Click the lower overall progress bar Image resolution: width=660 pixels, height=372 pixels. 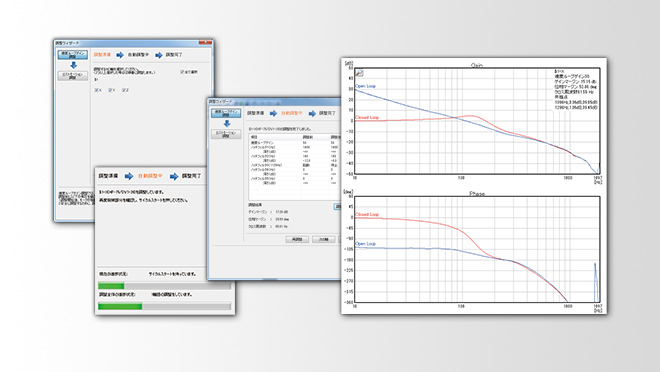tap(165, 306)
